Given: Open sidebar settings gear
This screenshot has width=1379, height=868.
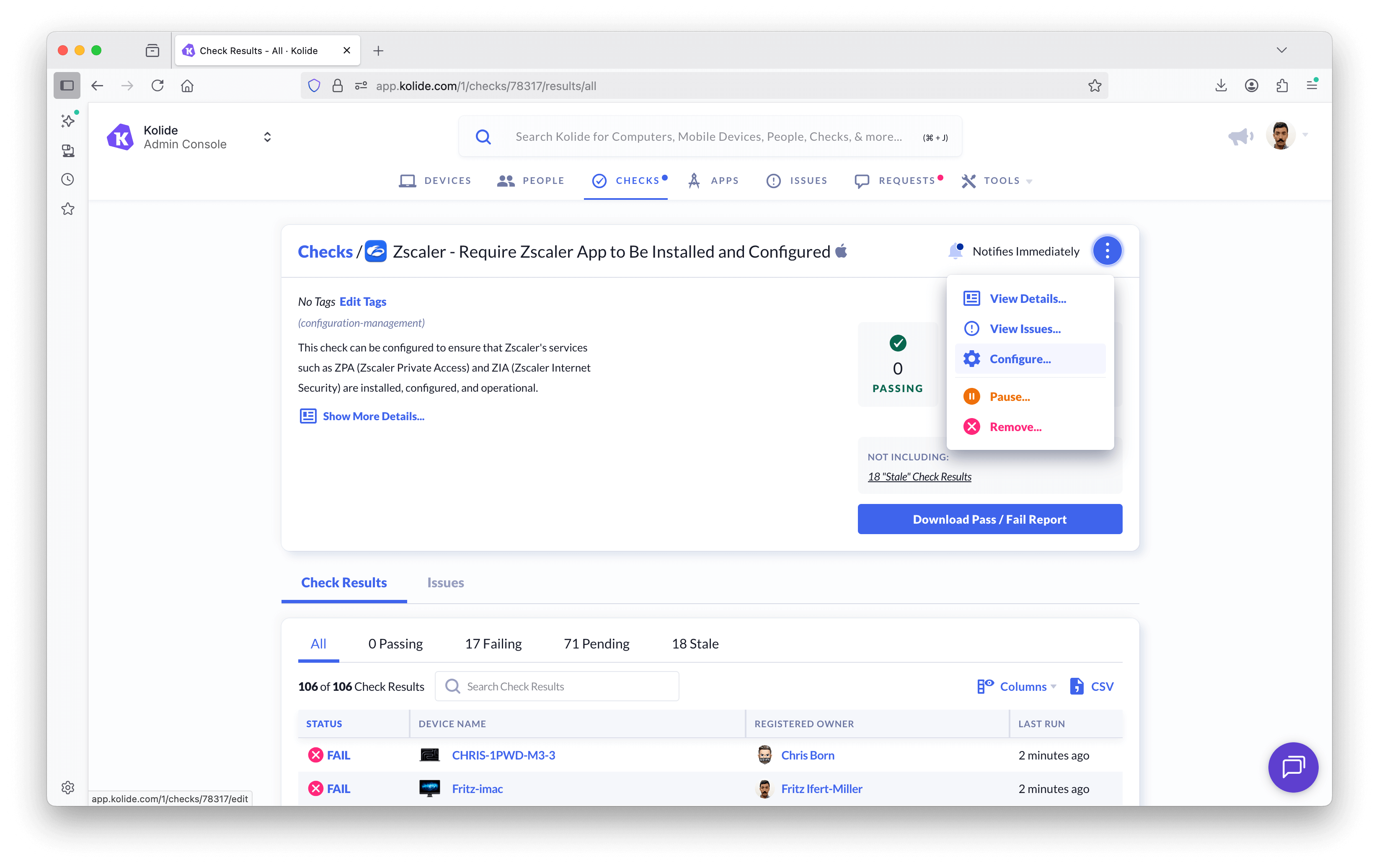Looking at the screenshot, I should [67, 787].
